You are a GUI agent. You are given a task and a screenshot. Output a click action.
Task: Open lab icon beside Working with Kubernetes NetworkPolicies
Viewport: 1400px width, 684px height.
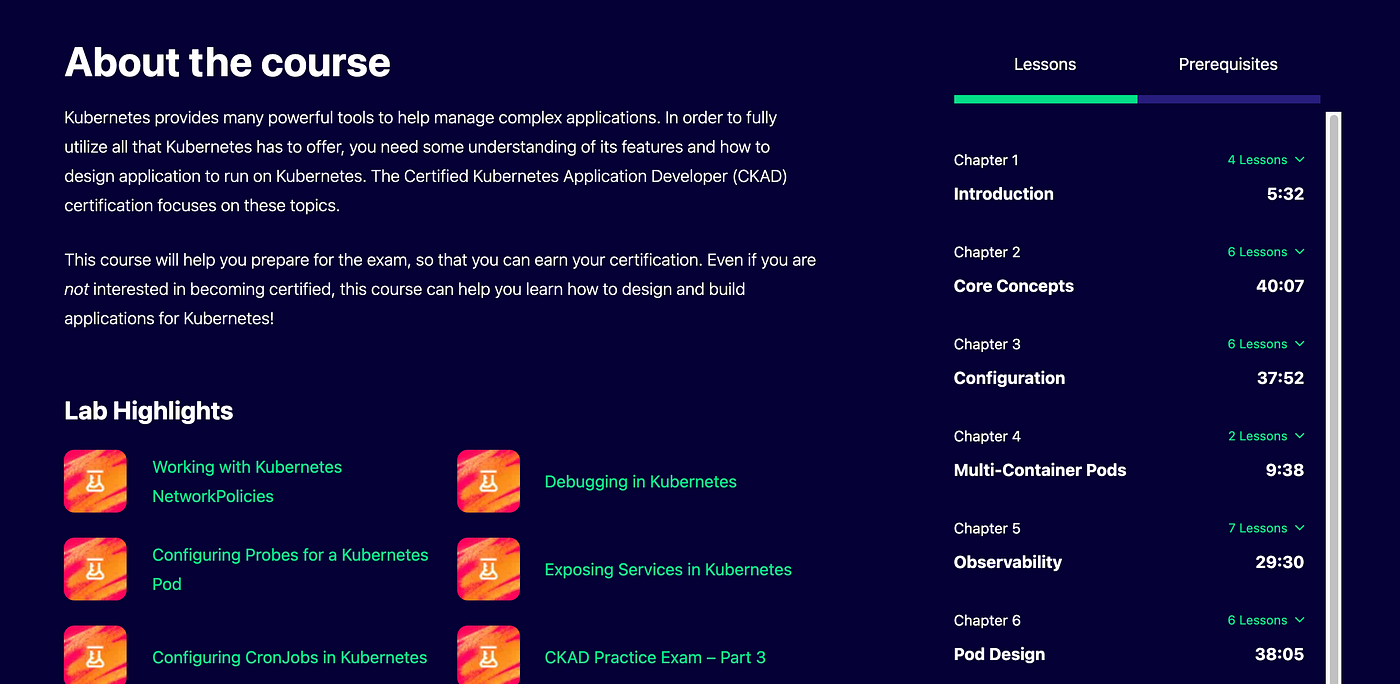click(95, 481)
